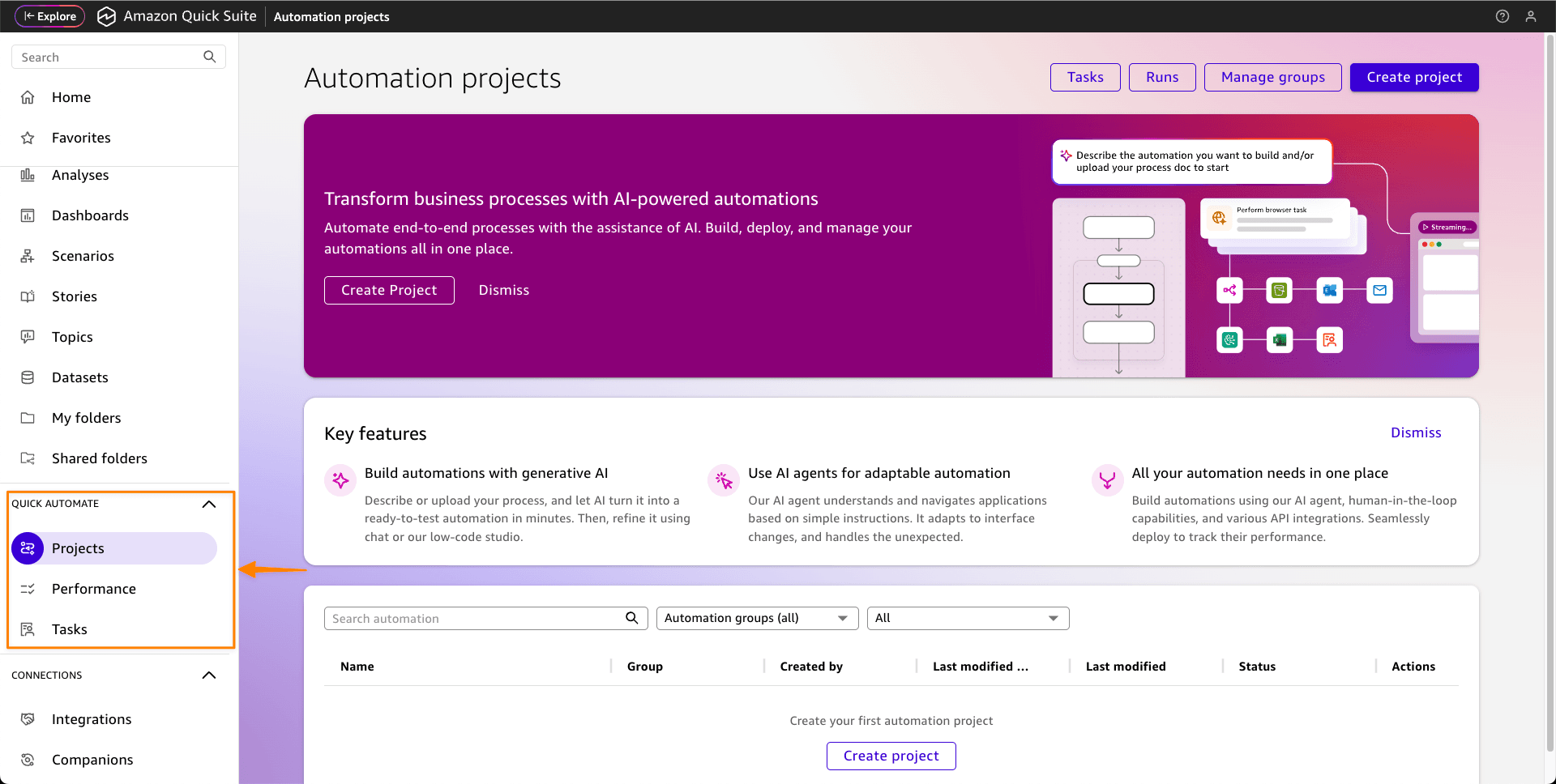This screenshot has height=784, width=1556.
Task: Click the Datasets icon in the sidebar
Action: click(x=28, y=377)
